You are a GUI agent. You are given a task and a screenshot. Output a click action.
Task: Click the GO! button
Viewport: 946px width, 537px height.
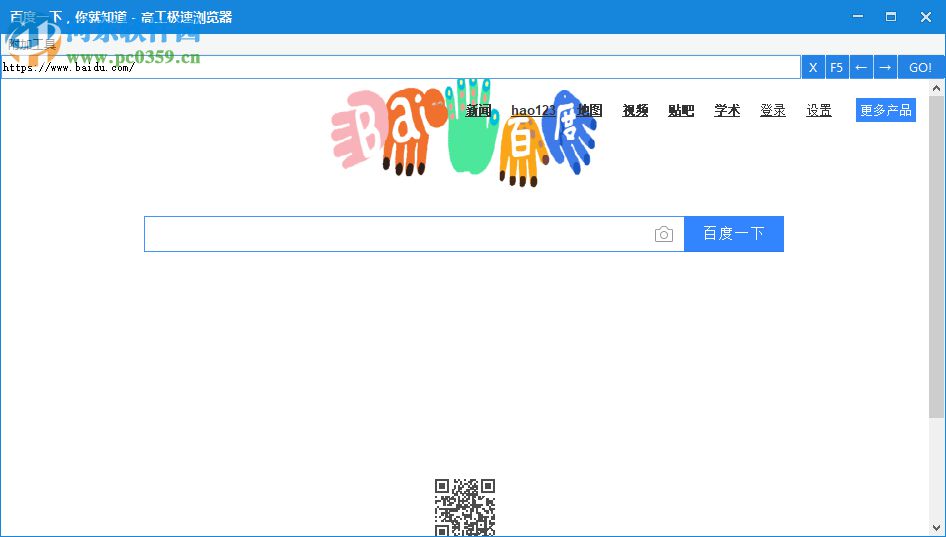[x=921, y=68]
